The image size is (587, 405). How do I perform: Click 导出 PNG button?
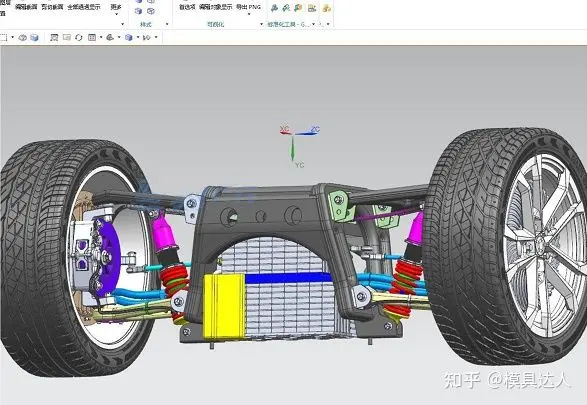249,7
